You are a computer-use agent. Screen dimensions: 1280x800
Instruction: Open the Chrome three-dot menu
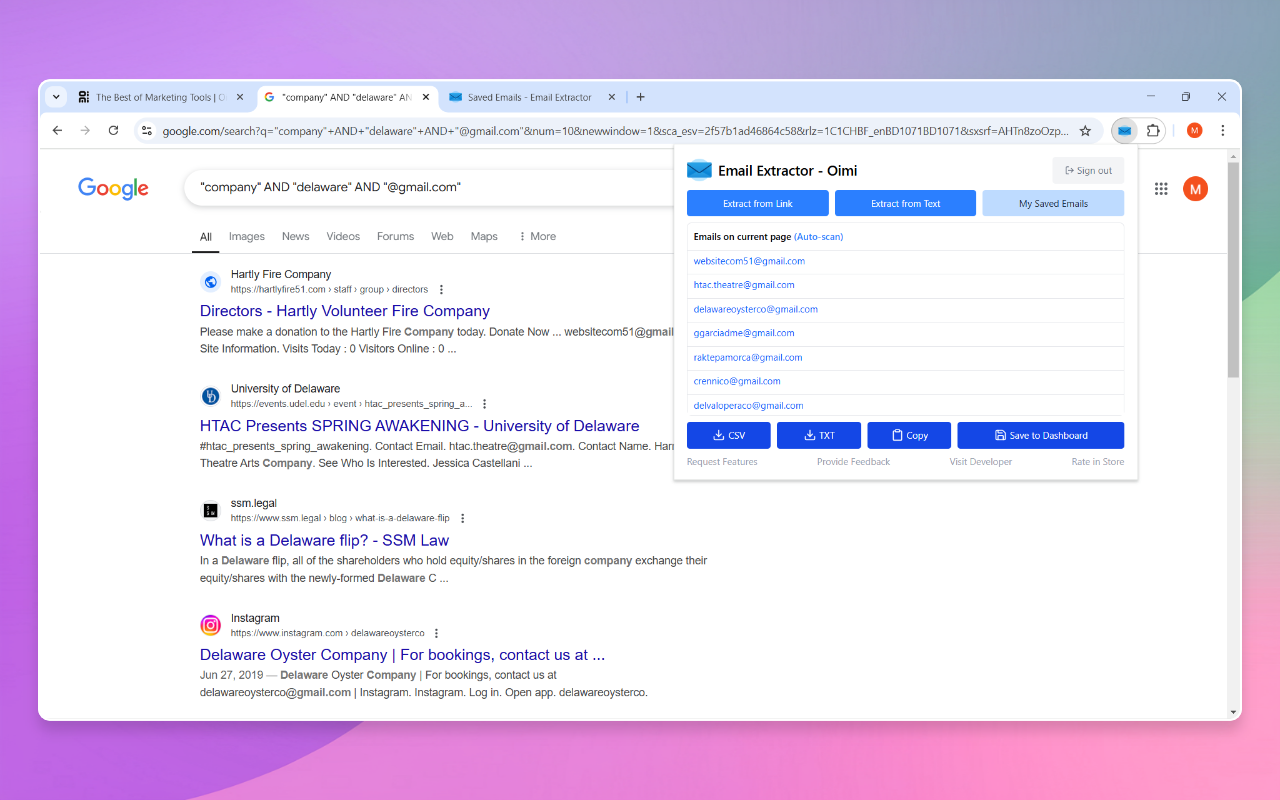point(1222,131)
